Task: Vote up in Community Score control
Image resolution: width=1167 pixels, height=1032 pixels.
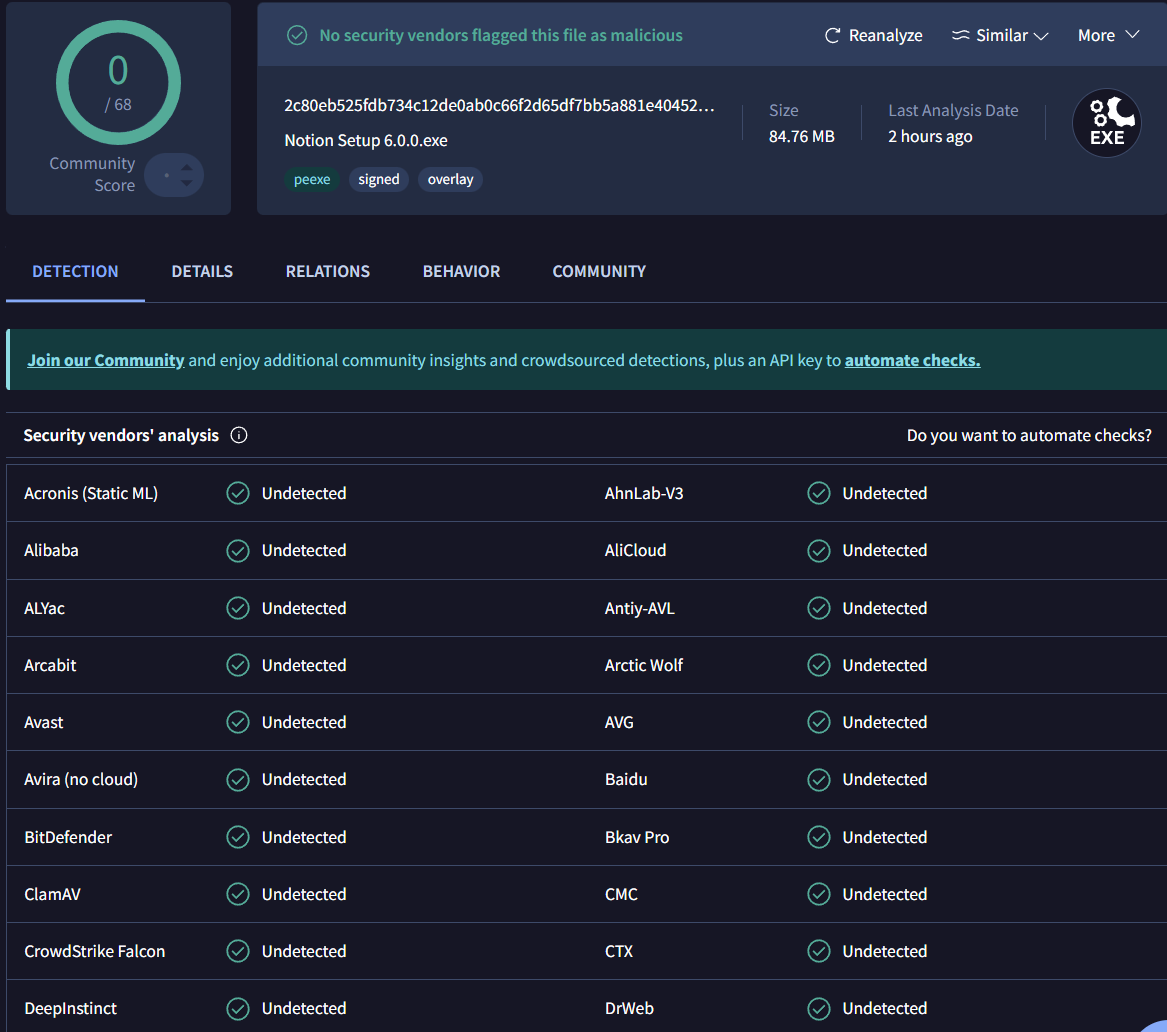Action: [187, 168]
